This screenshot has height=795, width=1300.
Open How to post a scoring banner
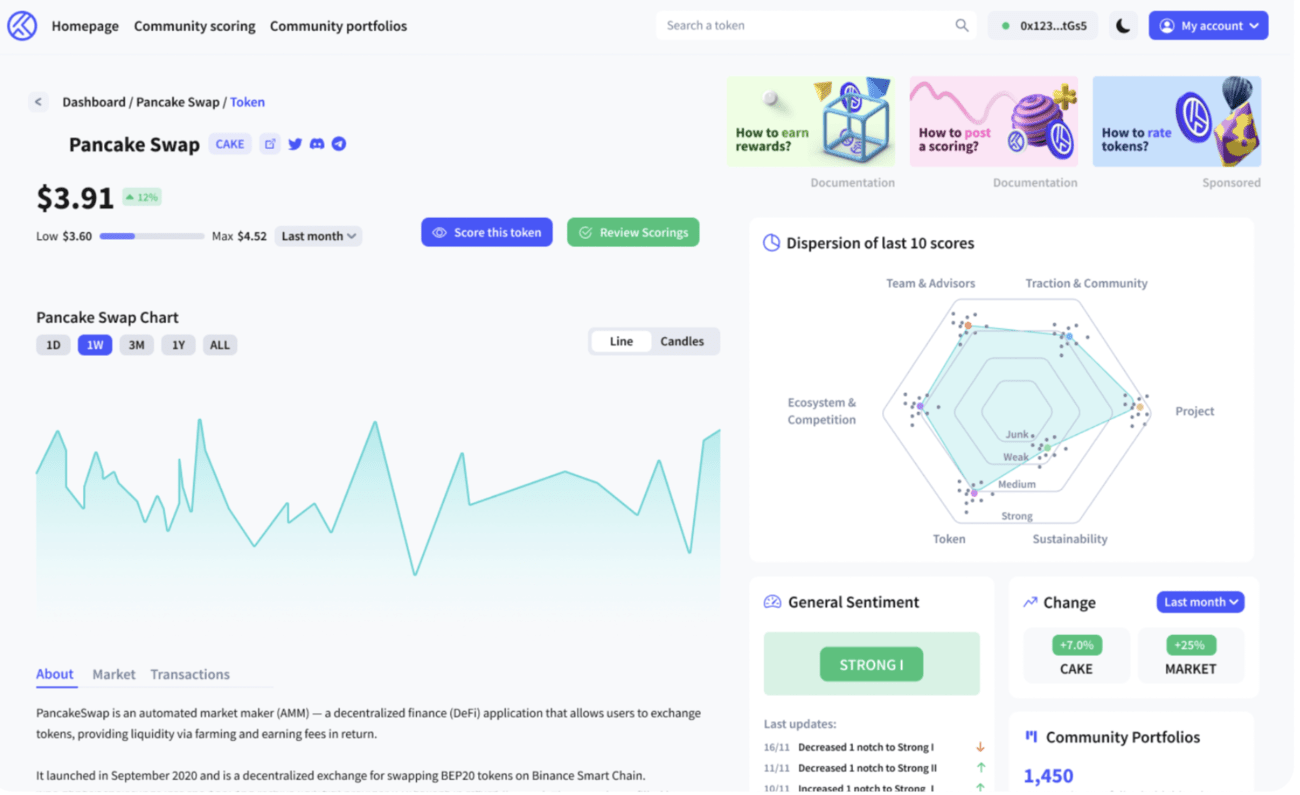(994, 122)
